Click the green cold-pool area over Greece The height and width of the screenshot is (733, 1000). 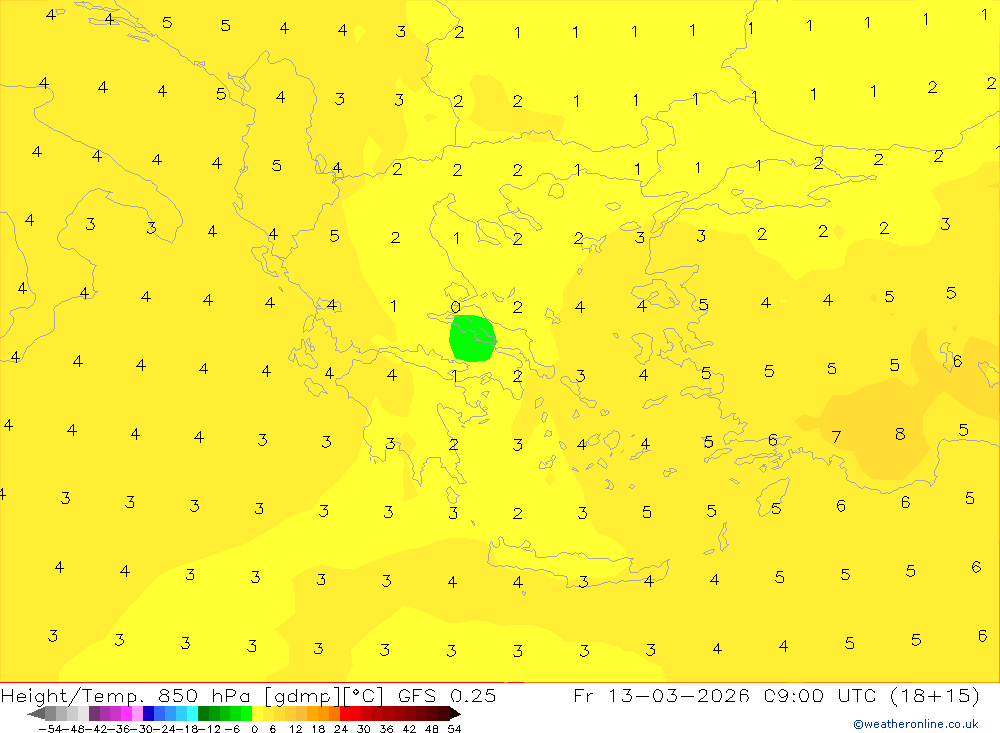pos(473,338)
